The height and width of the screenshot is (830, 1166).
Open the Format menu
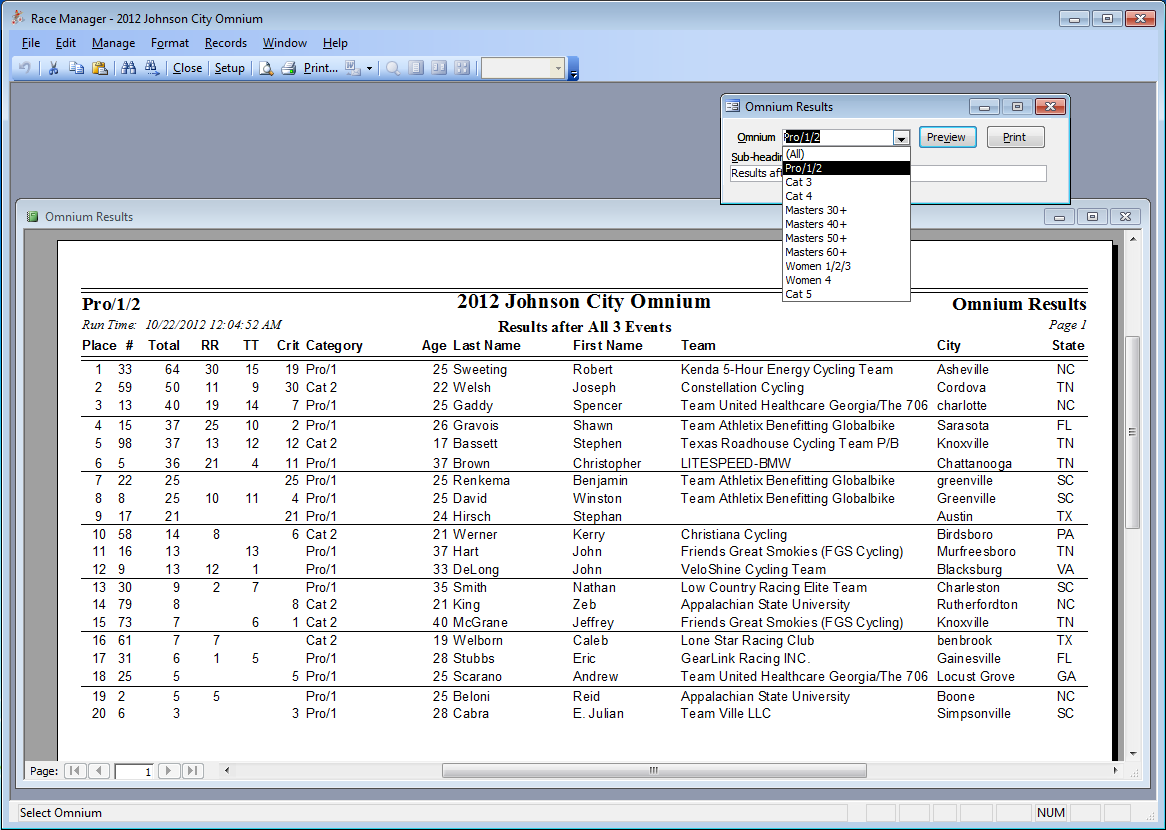click(170, 43)
